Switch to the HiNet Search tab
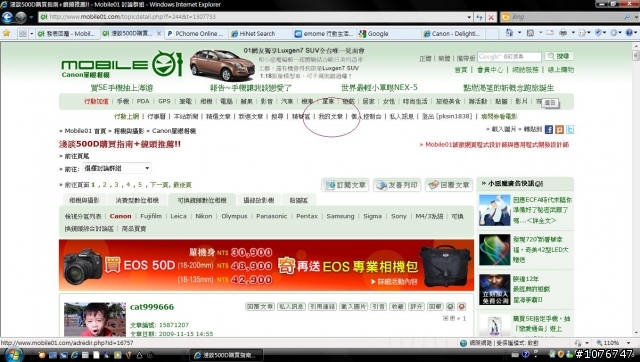The height and width of the screenshot is (362, 640). tap(260, 34)
